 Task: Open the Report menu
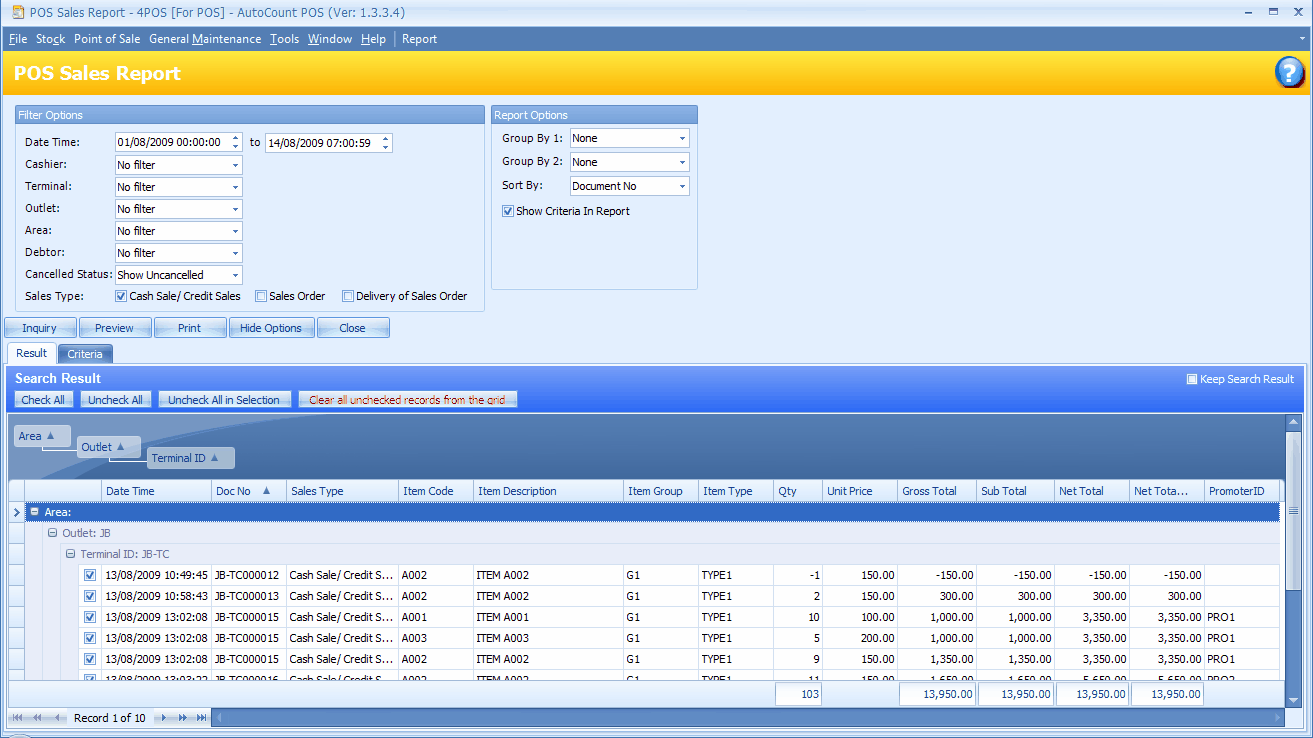click(x=420, y=39)
